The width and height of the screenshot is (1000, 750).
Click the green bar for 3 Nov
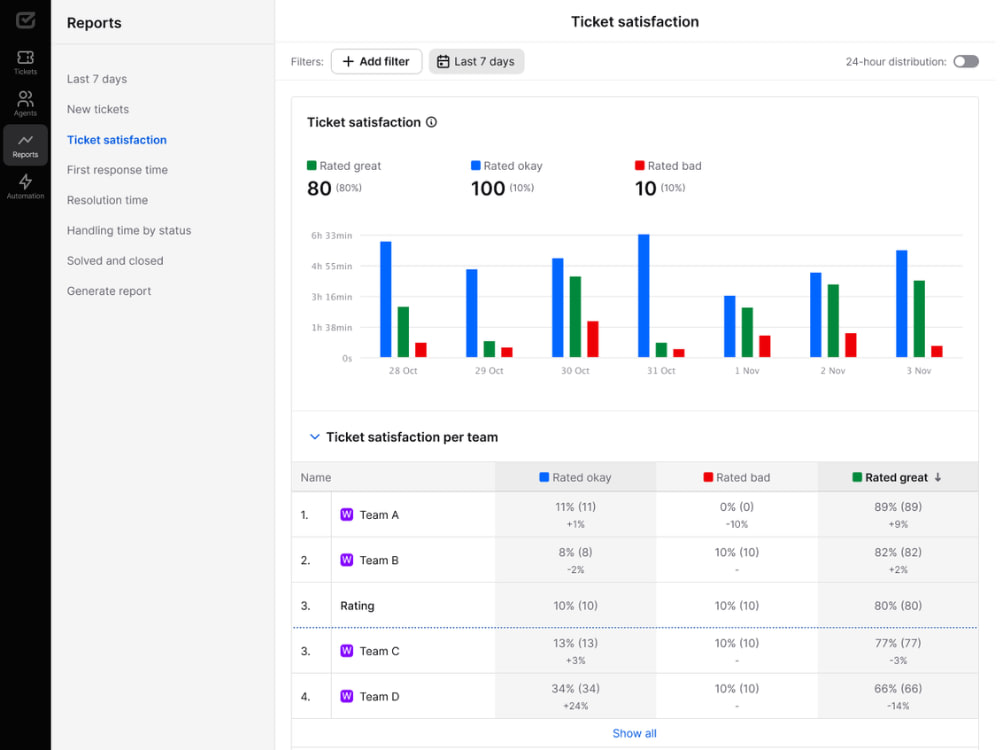[x=919, y=319]
